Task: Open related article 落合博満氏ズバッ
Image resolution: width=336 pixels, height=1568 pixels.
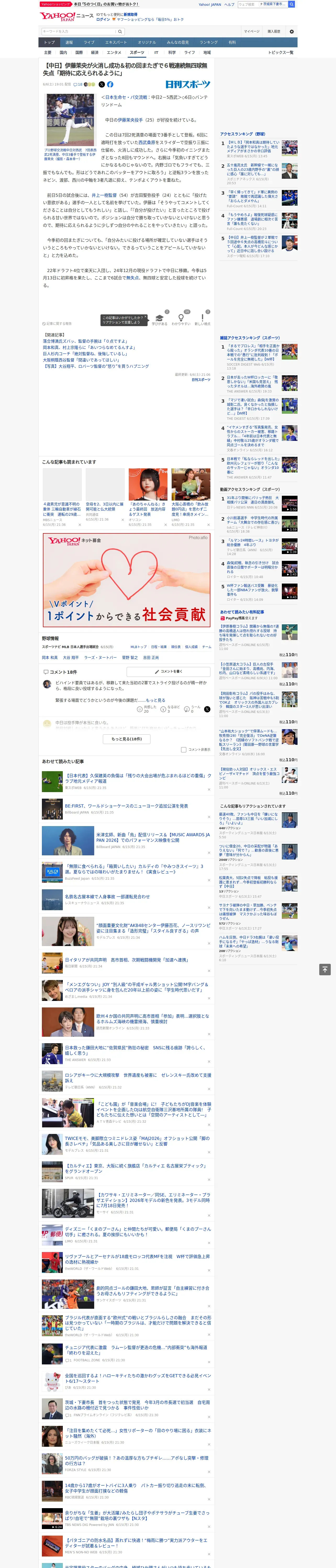Action: 85,342
